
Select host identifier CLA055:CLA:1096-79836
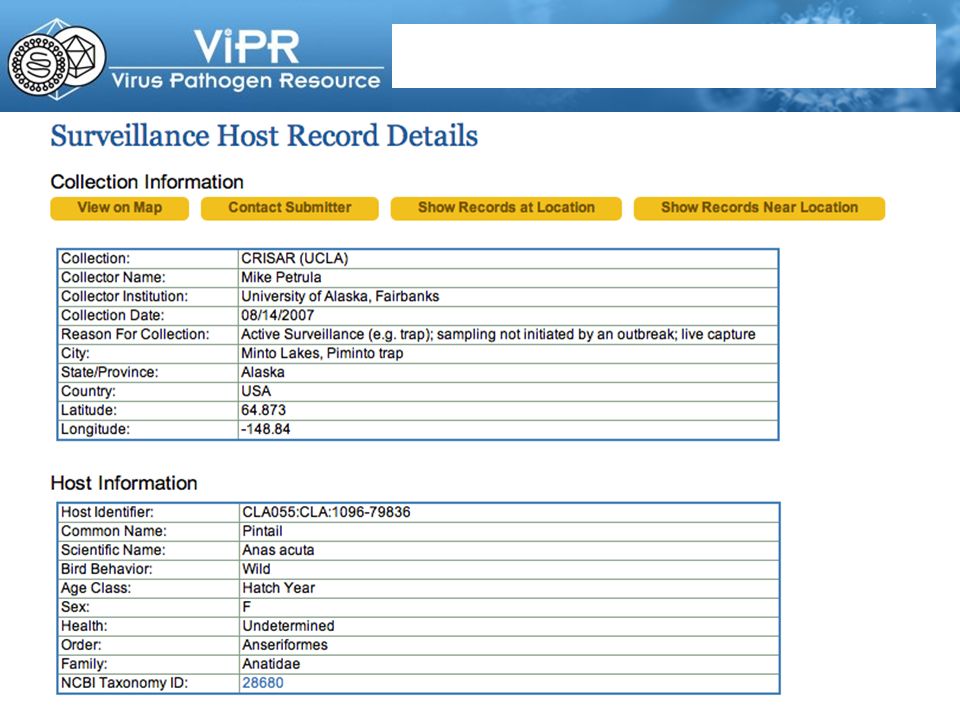[326, 512]
